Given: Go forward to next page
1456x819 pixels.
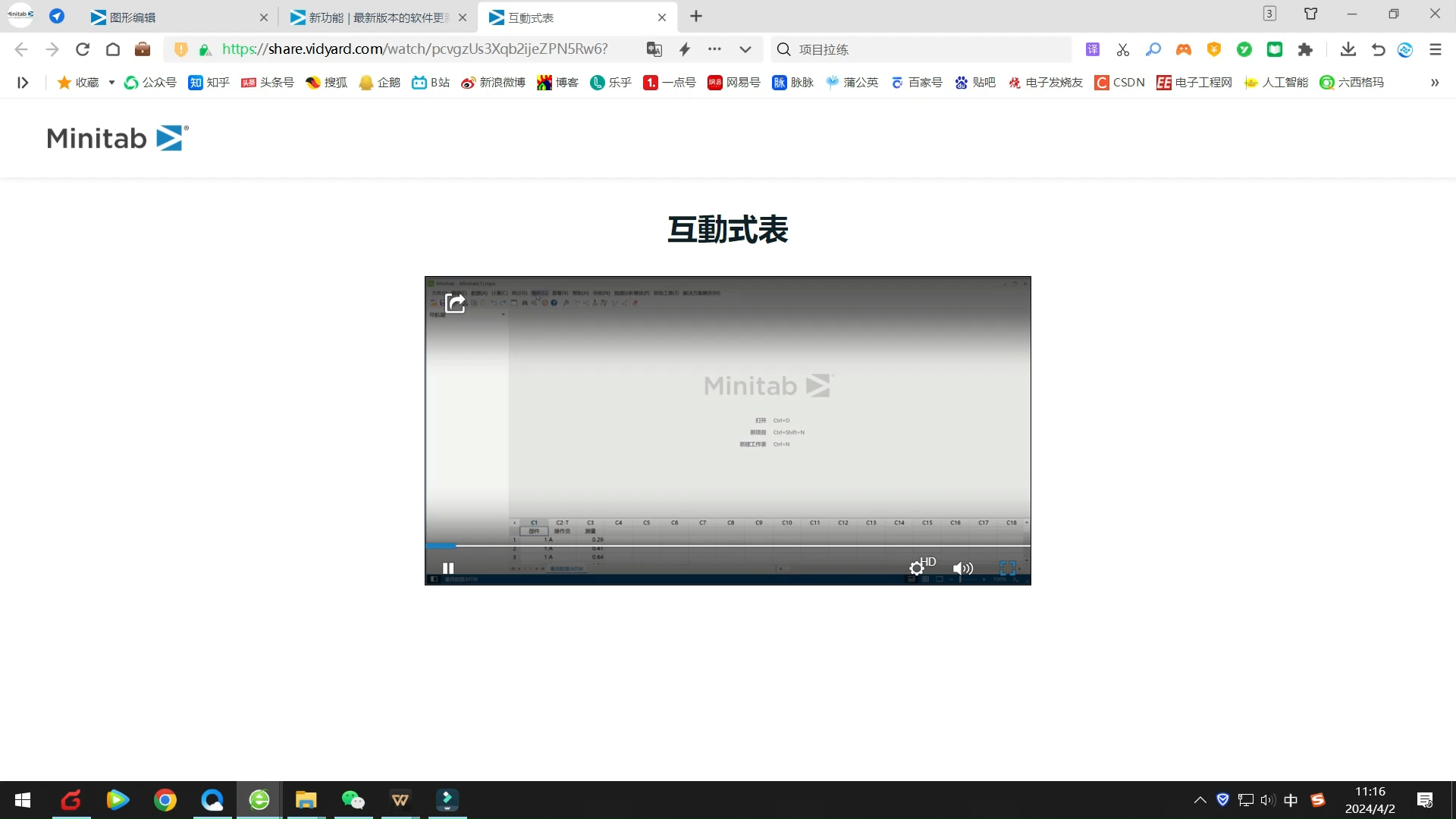Looking at the screenshot, I should click(x=52, y=49).
